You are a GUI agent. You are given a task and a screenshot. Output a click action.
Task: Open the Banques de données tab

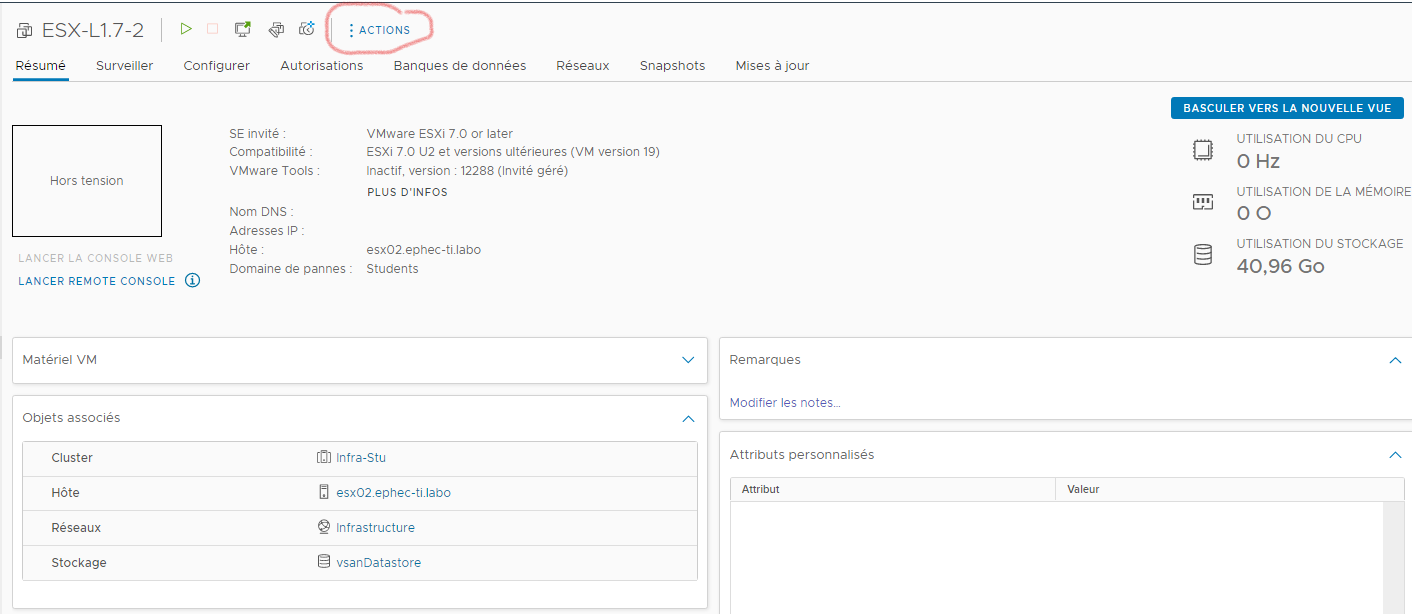[459, 65]
